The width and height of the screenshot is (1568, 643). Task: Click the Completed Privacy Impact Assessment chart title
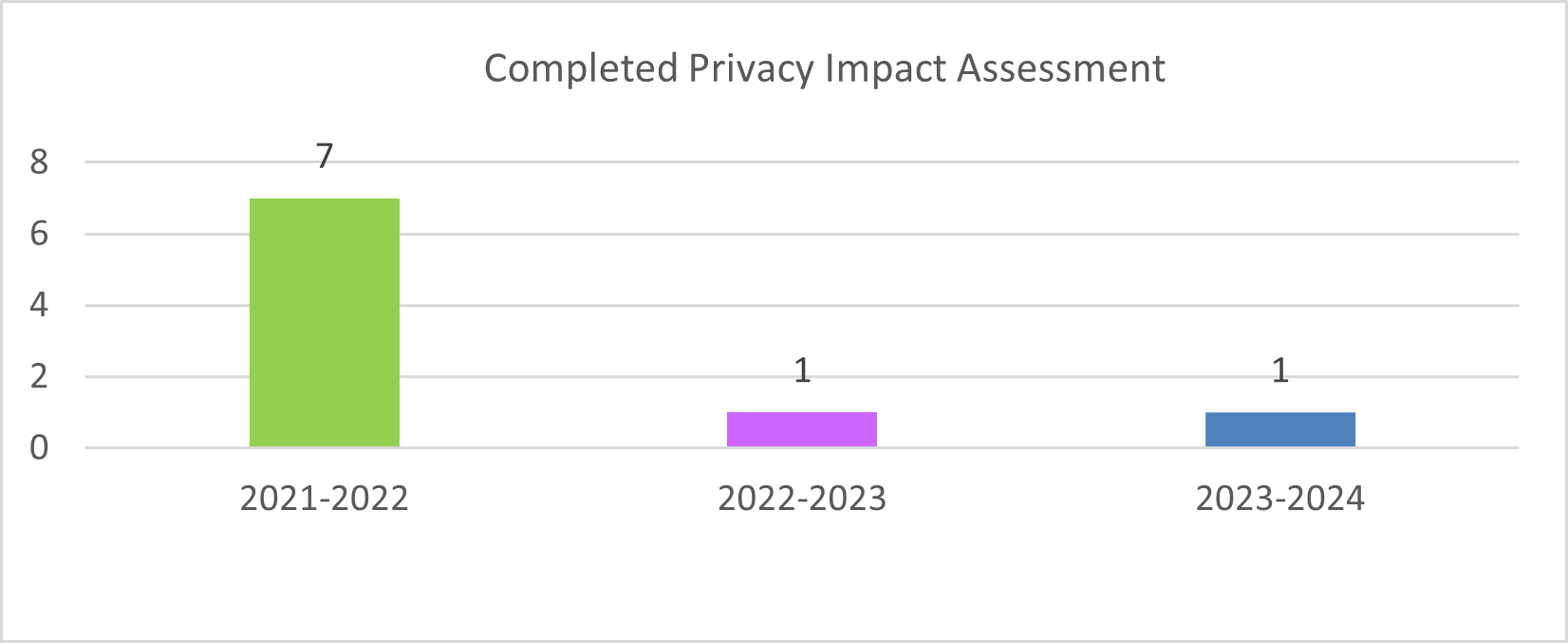click(824, 69)
